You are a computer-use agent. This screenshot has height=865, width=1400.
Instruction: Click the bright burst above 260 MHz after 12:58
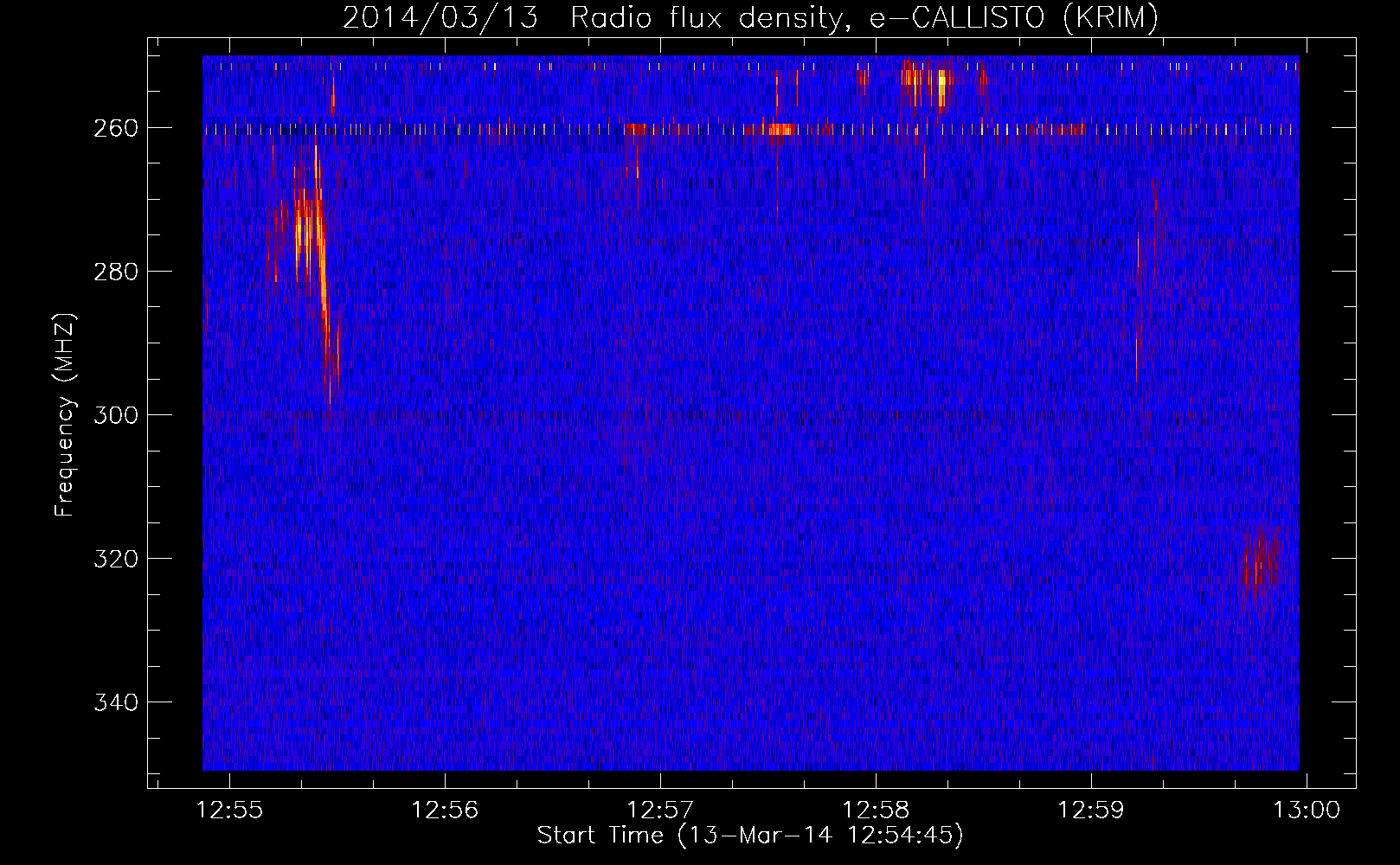pyautogui.click(x=929, y=85)
